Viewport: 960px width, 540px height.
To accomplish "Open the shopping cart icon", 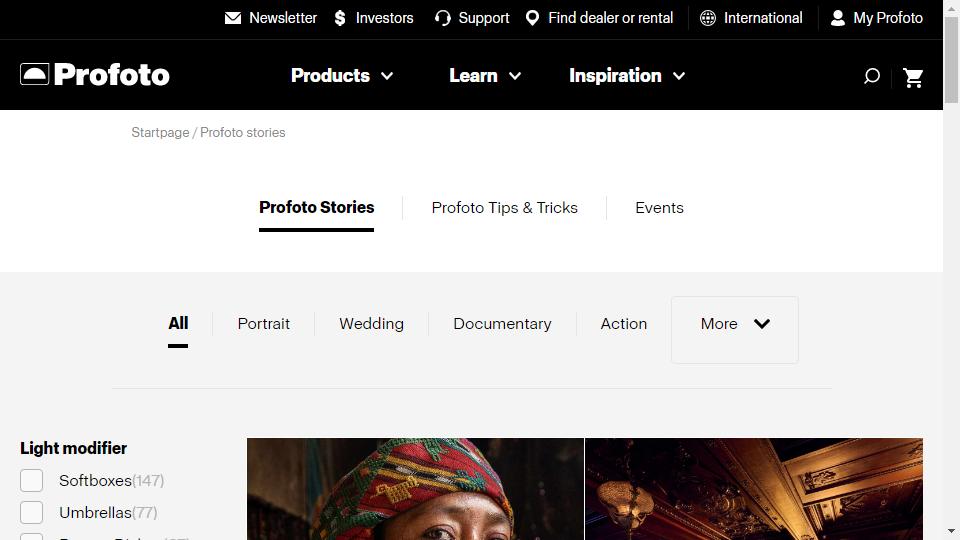I will (913, 77).
